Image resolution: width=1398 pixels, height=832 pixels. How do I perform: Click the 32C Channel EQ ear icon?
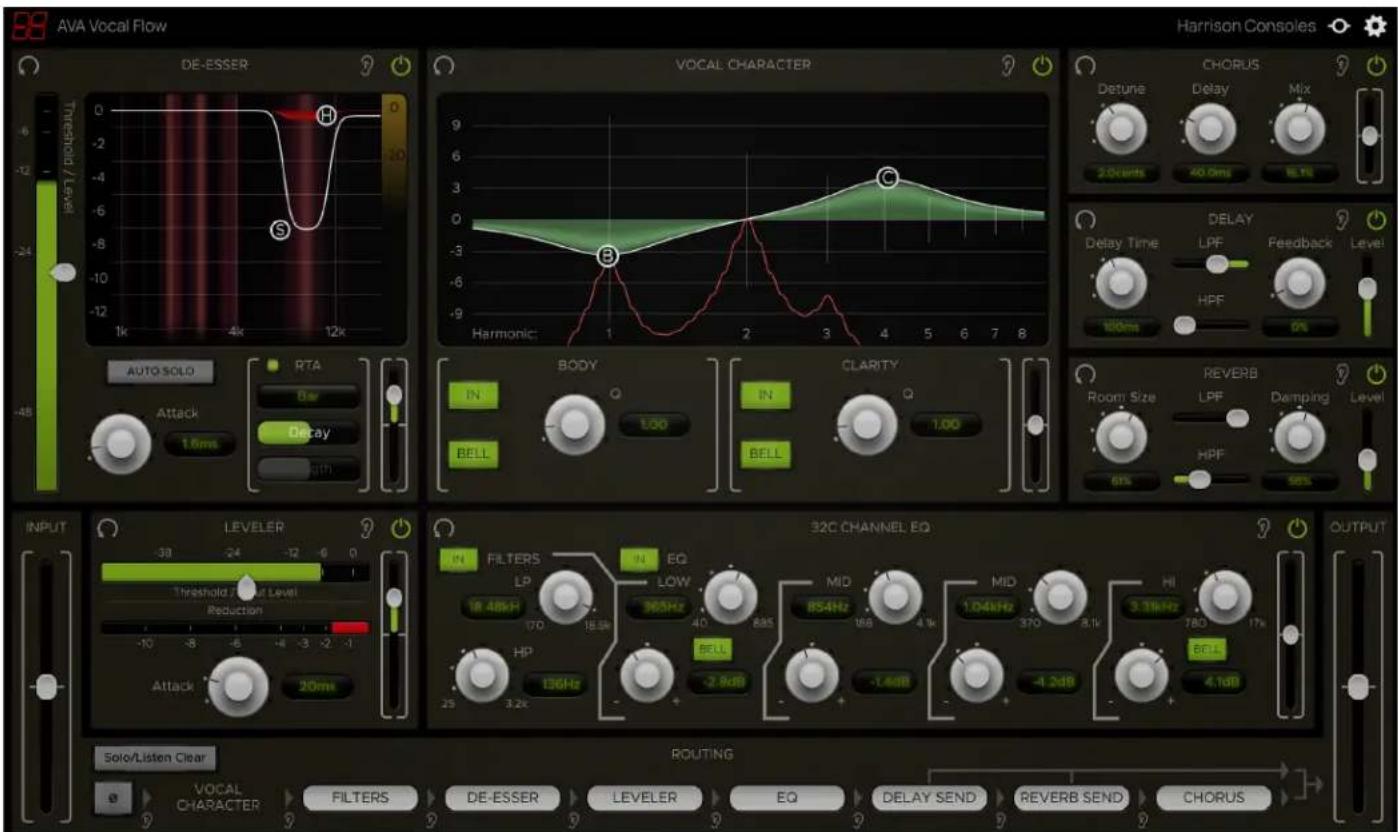coord(1264,528)
